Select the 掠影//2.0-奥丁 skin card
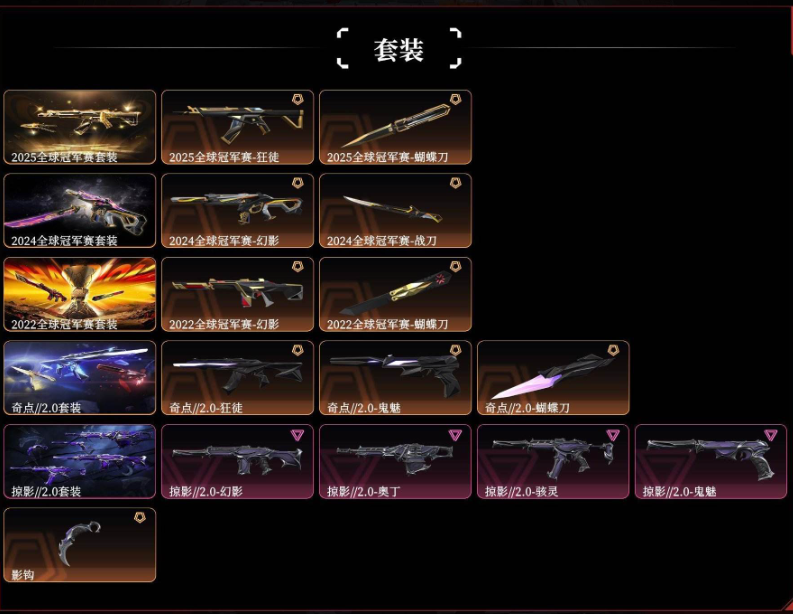This screenshot has width=793, height=614. 395,461
